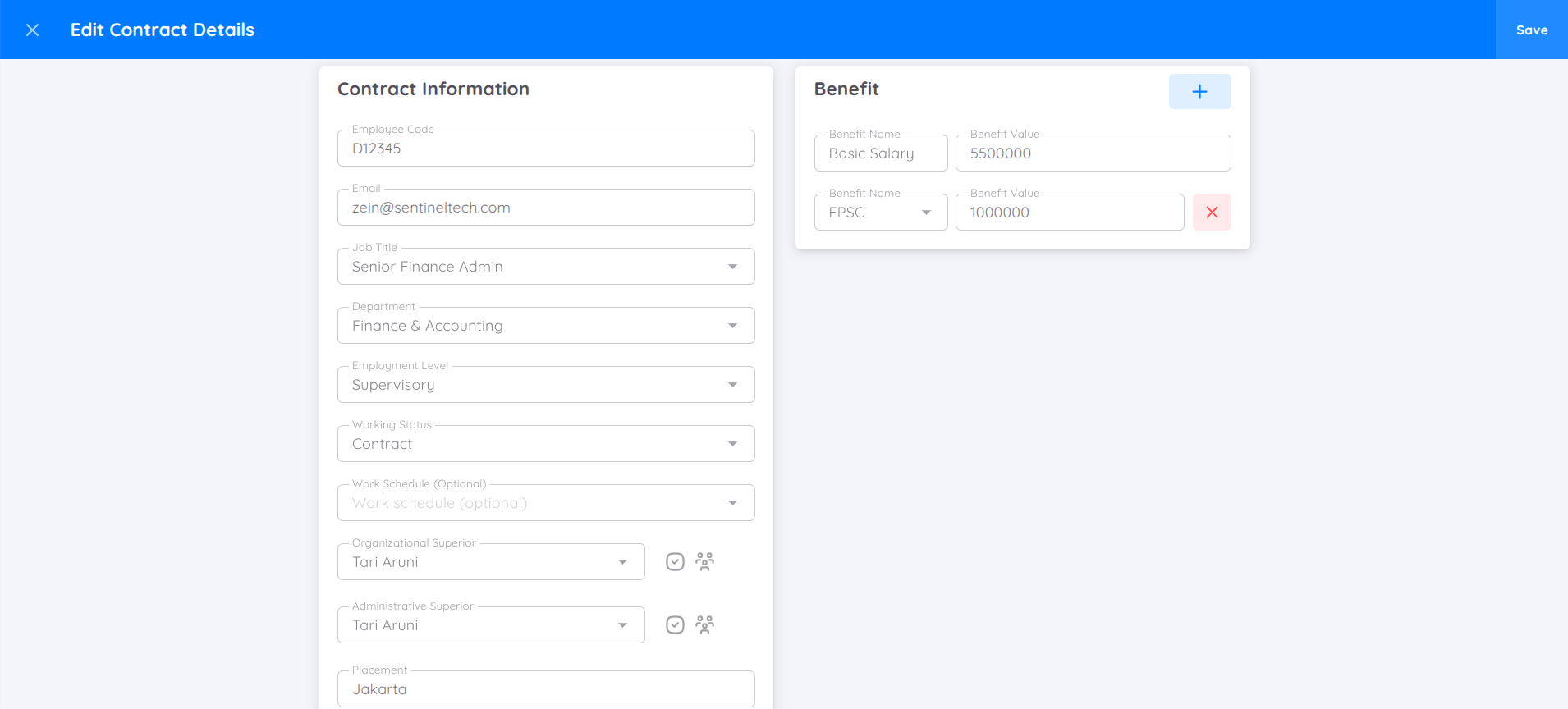Open the FPSC Benefit Name dropdown
Viewport: 1568px width, 709px height.
point(925,213)
